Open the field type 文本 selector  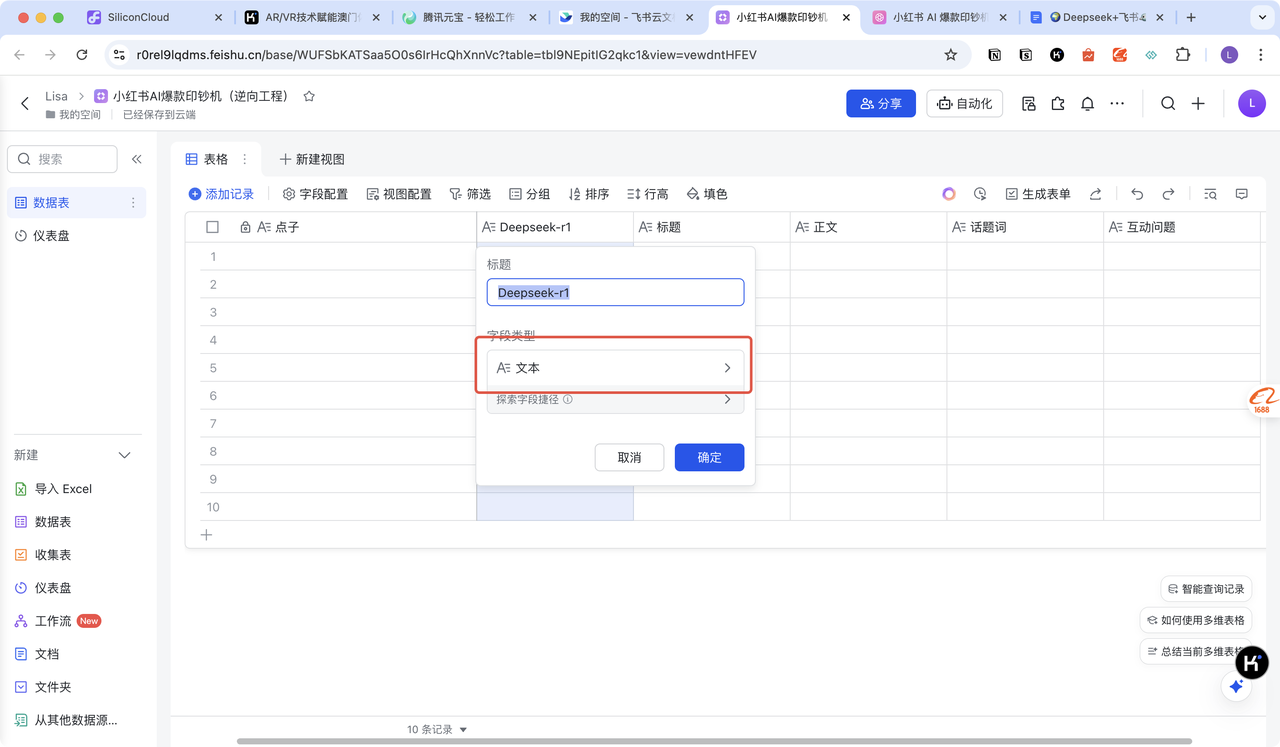click(615, 368)
